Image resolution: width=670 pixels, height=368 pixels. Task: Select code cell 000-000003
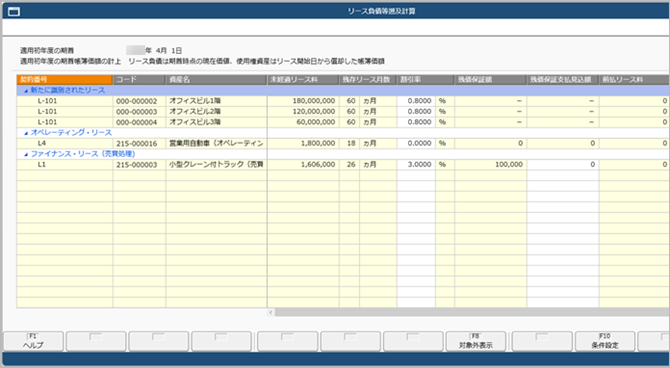coord(139,112)
